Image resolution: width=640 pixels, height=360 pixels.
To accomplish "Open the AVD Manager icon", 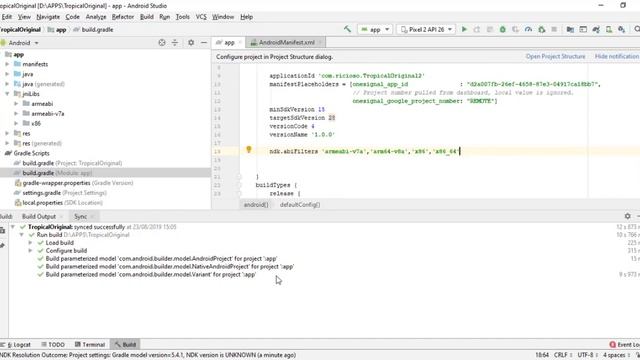I will (x=609, y=29).
